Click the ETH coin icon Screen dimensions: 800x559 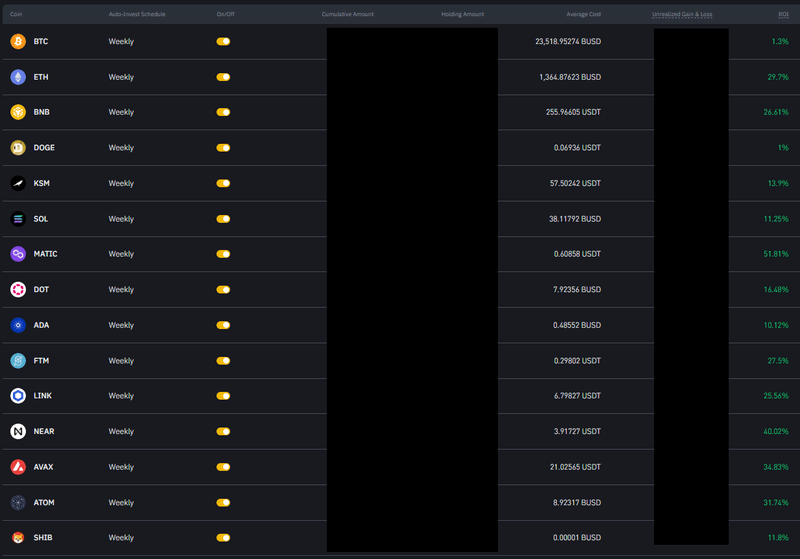click(18, 77)
